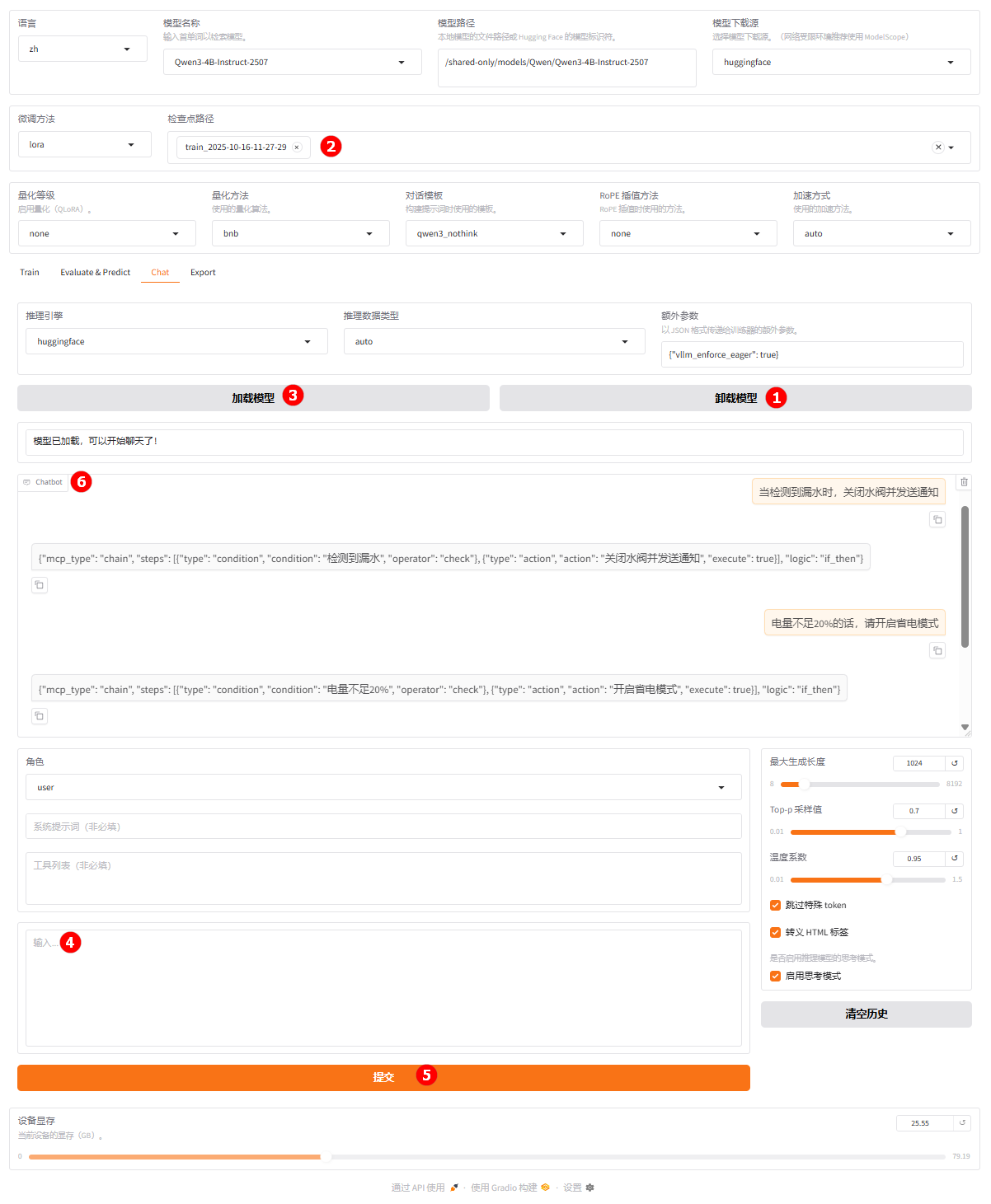
Task: Clear chatbot conversation with trash icon
Action: click(x=964, y=482)
